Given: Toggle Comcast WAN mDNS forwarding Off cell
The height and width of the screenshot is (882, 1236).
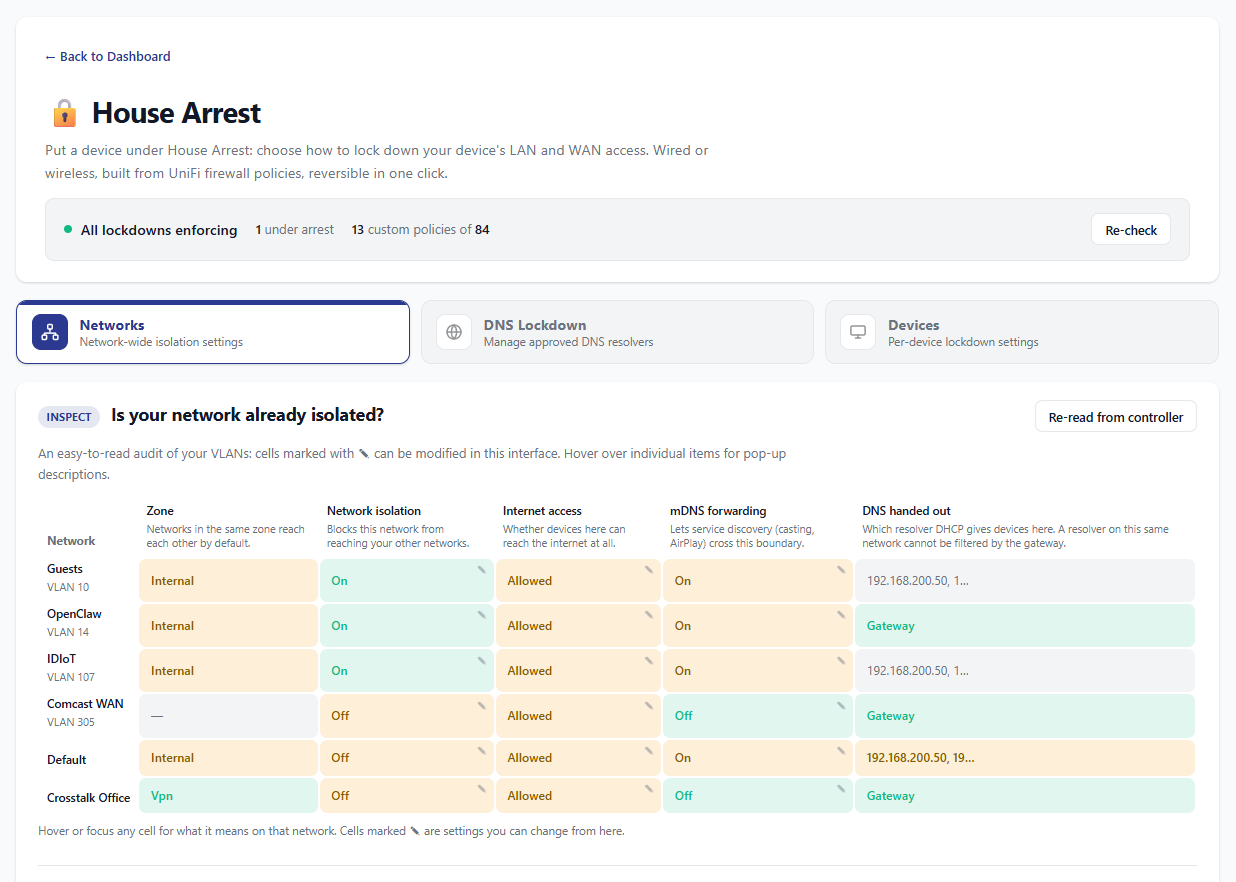Looking at the screenshot, I should coord(757,715).
